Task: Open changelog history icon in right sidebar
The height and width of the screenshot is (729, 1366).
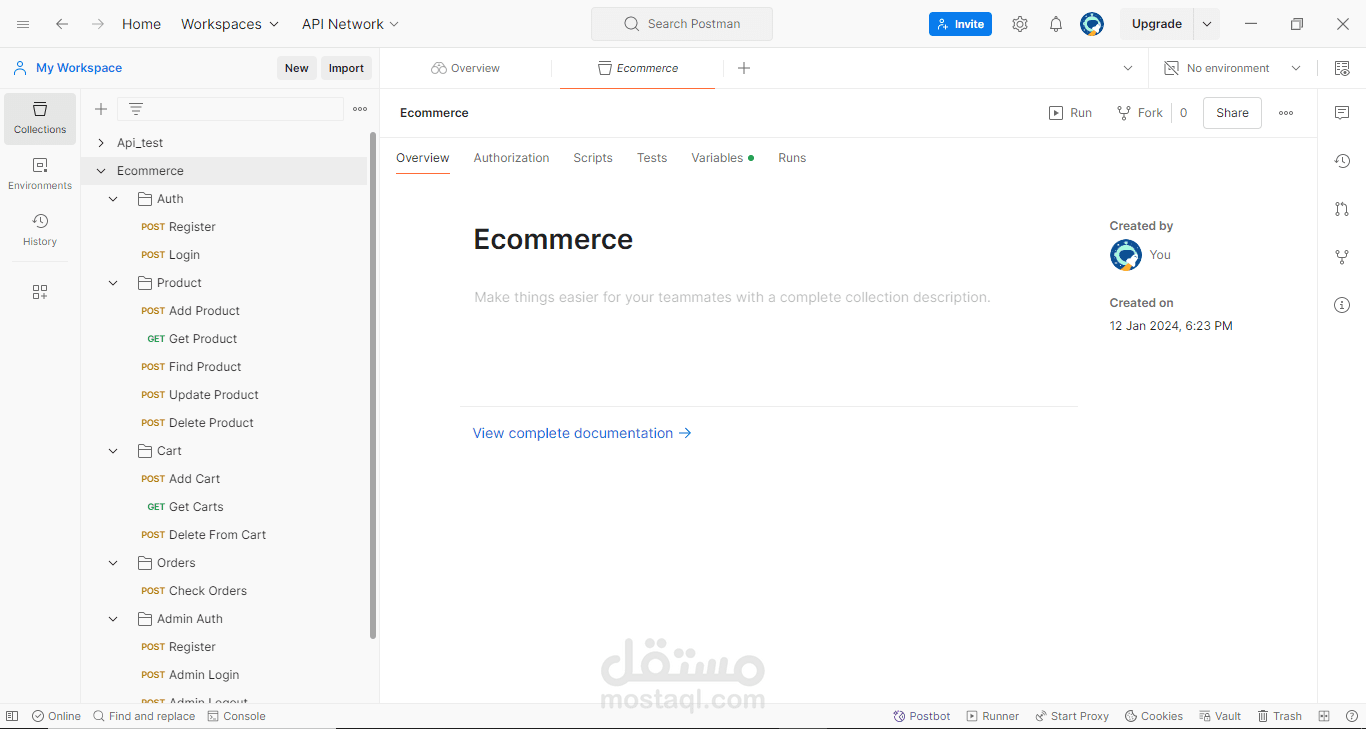Action: coord(1342,161)
